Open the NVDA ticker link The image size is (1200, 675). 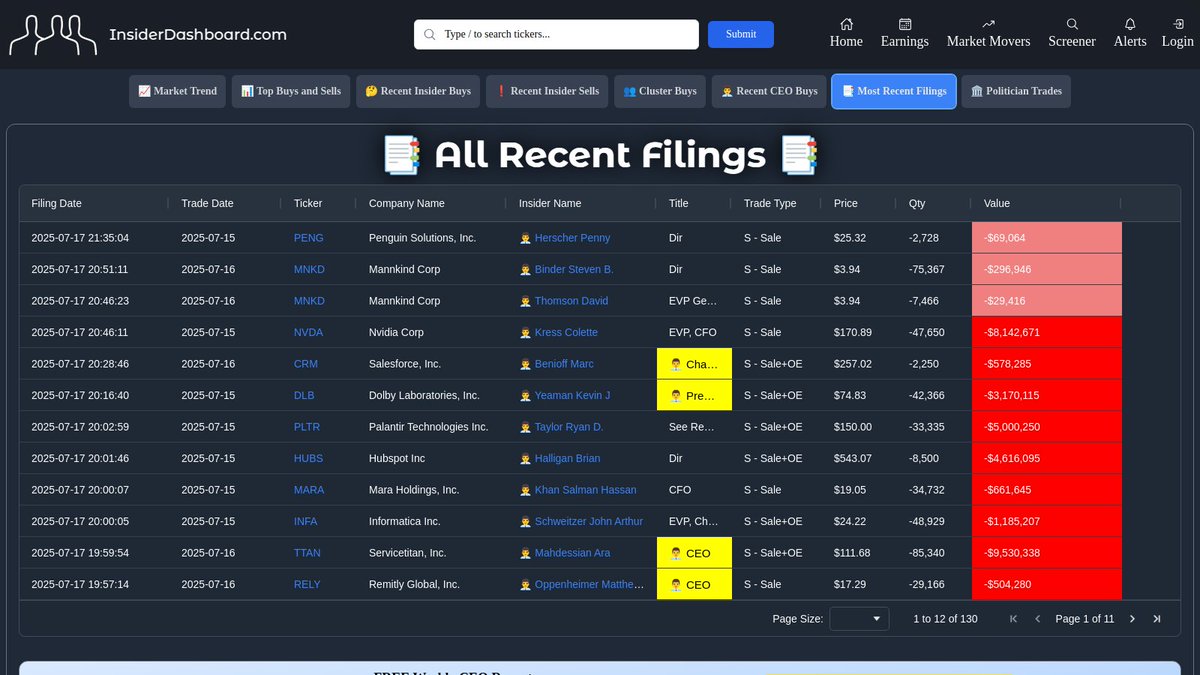(308, 332)
